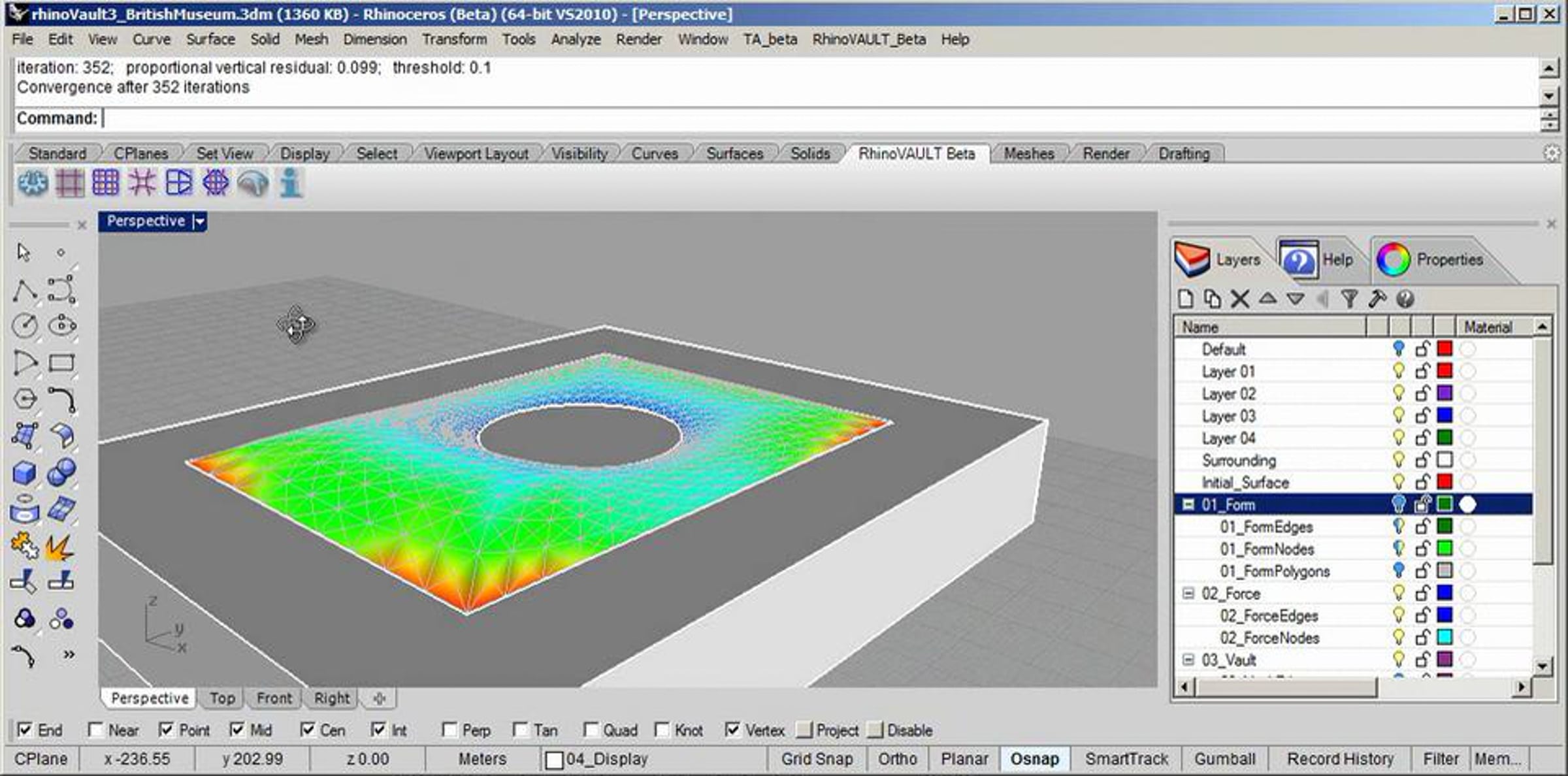Click the Delete layer X icon
The width and height of the screenshot is (1568, 776).
(1239, 299)
